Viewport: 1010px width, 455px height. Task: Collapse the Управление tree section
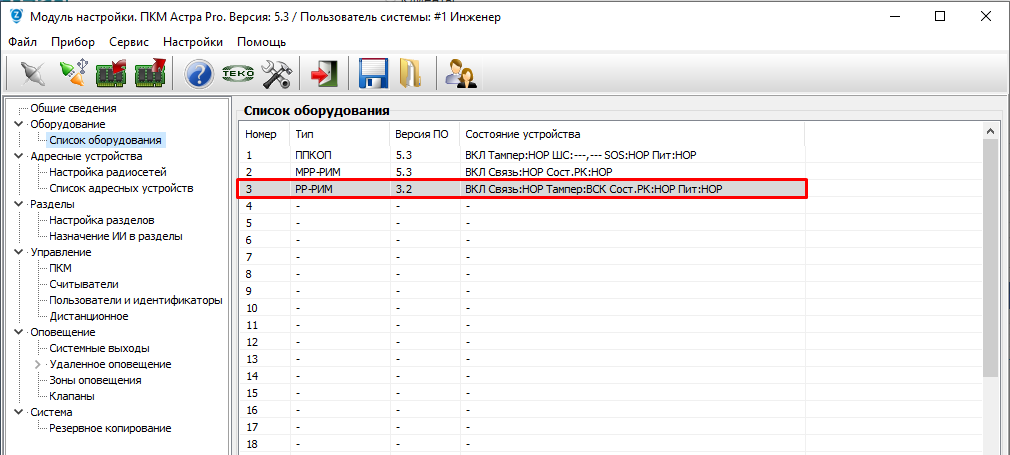(18, 252)
